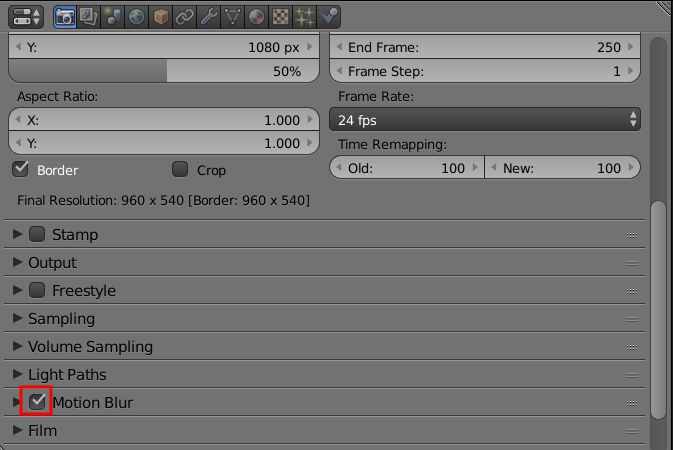
Task: Open the Material properties sphere icon
Action: (256, 17)
